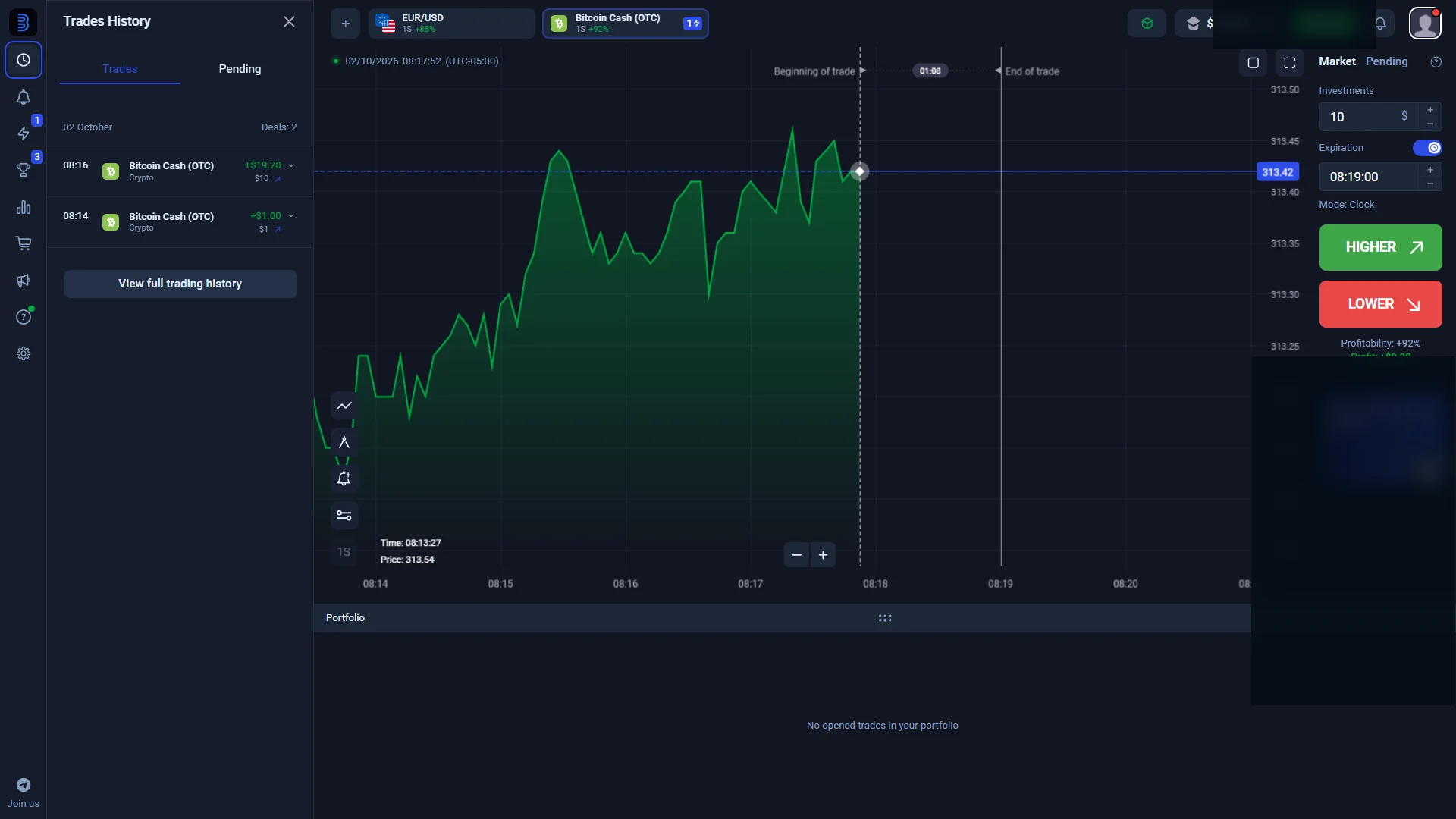The height and width of the screenshot is (819, 1456).
Task: Open the 1S timeframe selector
Action: point(344,552)
